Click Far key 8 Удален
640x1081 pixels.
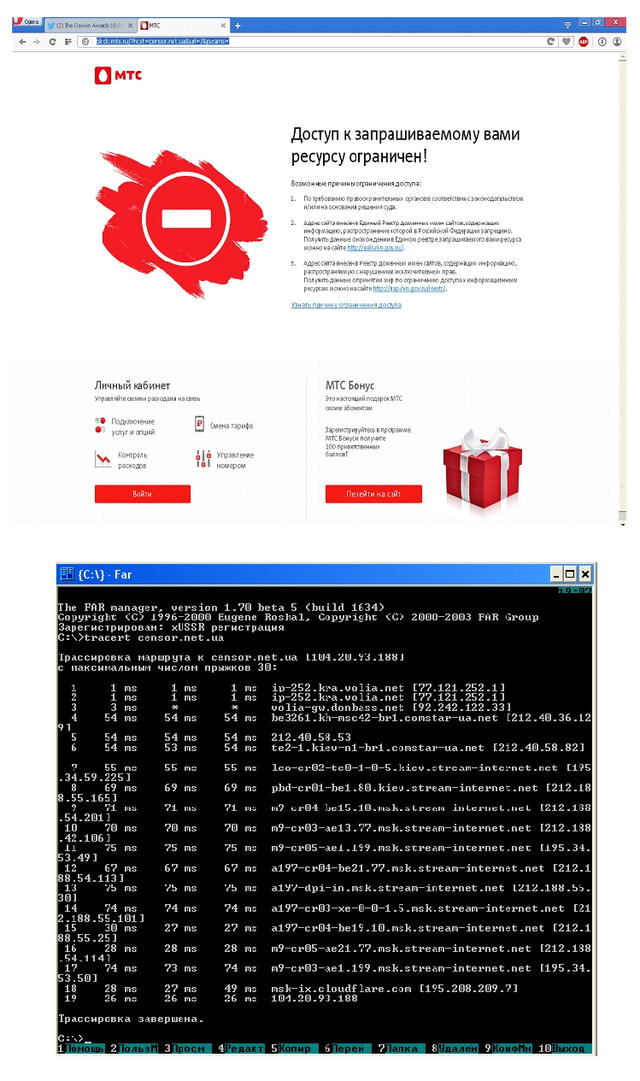454,1048
